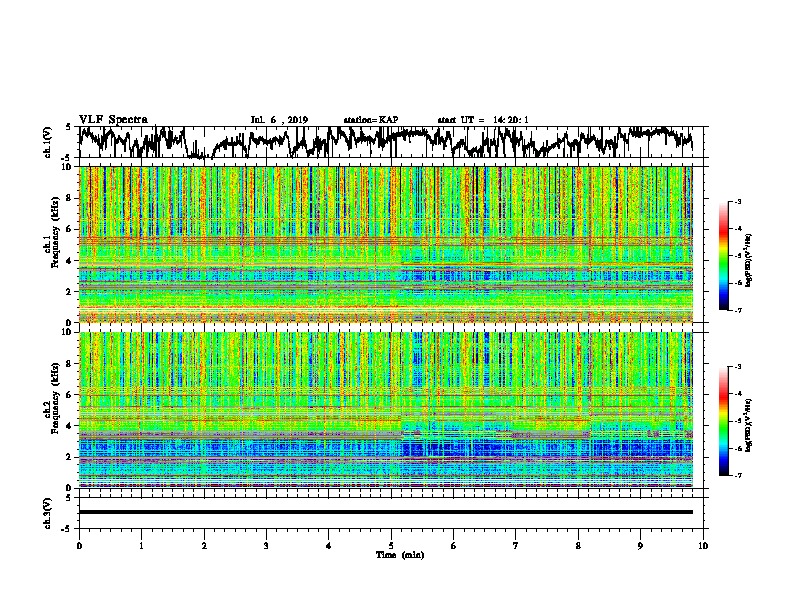
Task: Click the '-3' label on ch.2 color bar
Action: 738,367
